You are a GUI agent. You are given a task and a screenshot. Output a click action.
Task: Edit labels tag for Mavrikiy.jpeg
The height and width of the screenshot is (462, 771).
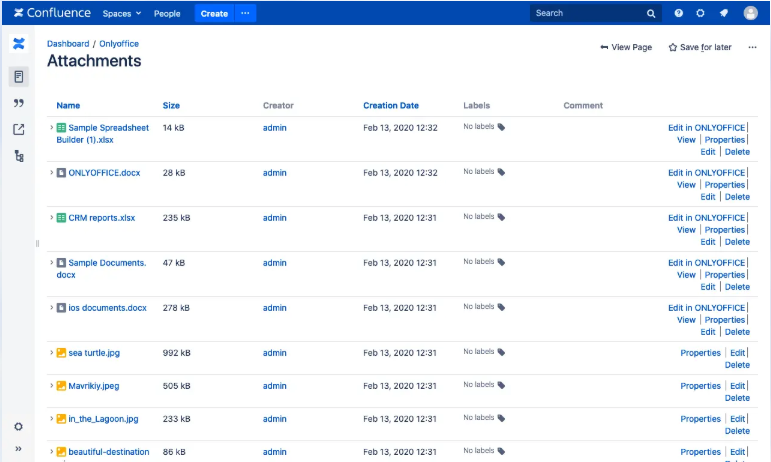[501, 385]
